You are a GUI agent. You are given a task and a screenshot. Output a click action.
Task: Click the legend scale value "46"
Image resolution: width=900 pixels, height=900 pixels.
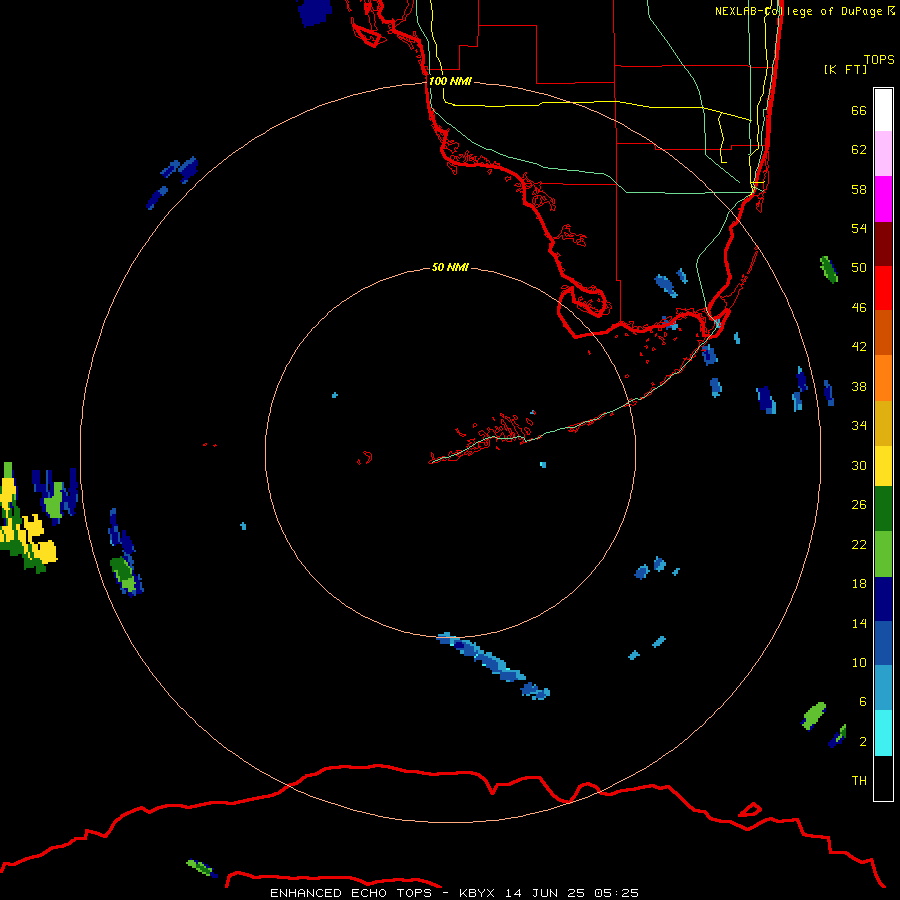[x=859, y=308]
